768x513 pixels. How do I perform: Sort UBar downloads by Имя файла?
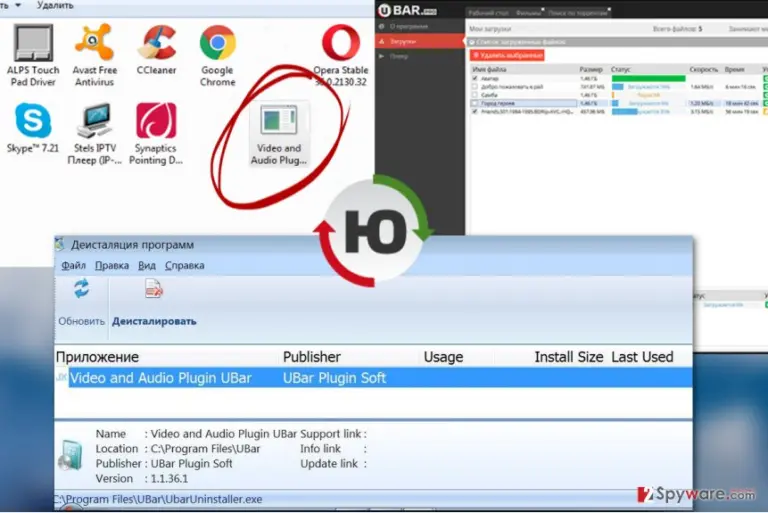[x=489, y=70]
